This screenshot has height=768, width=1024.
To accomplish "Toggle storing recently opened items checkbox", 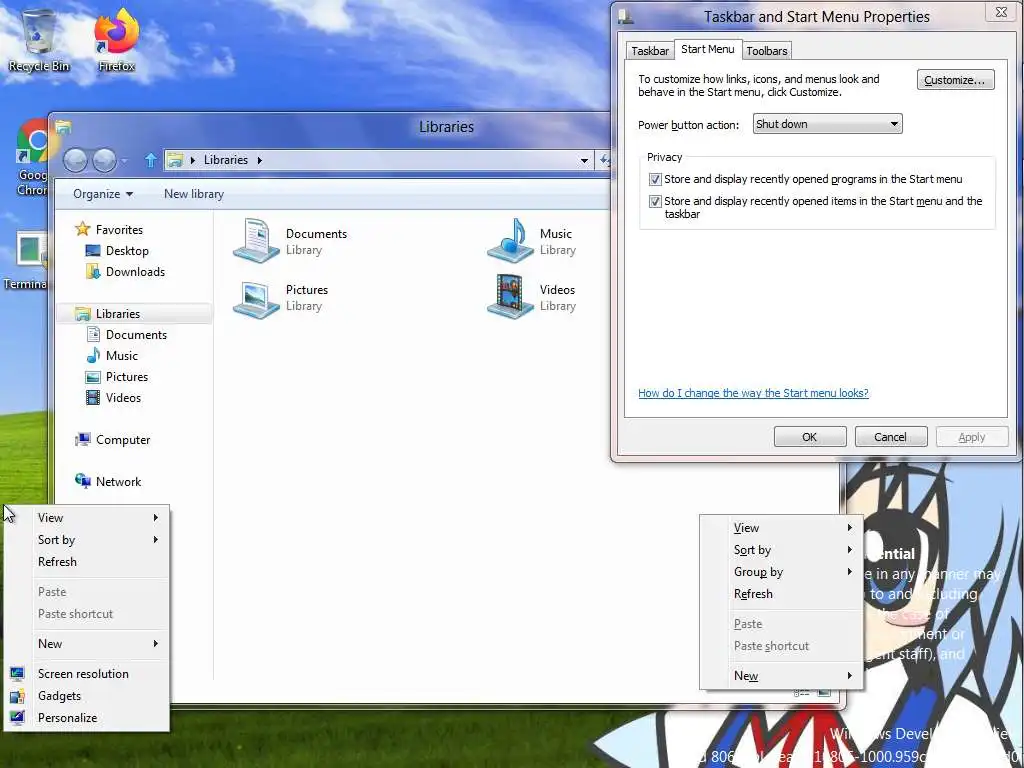I will coord(655,201).
